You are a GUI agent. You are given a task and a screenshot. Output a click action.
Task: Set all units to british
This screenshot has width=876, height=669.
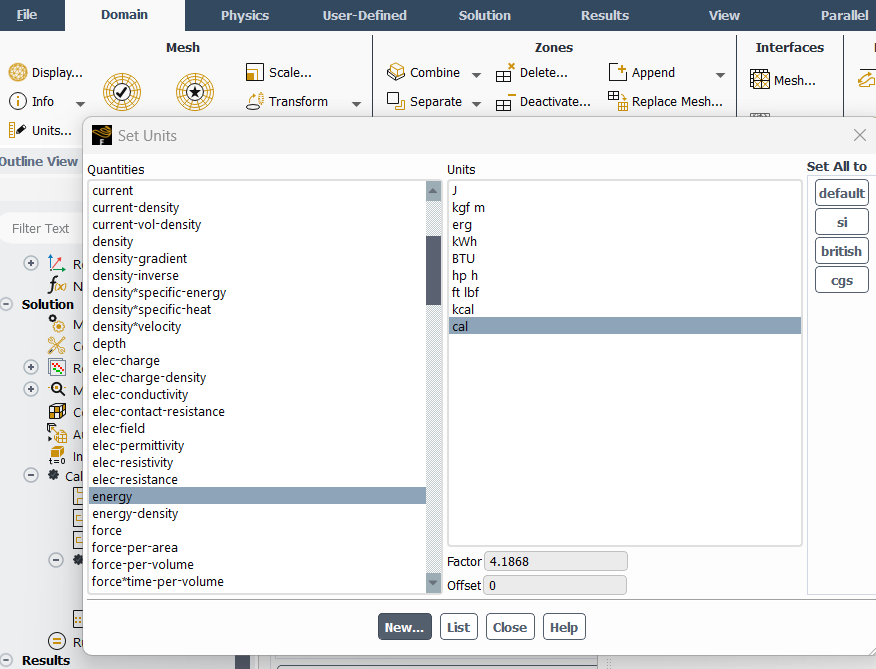click(841, 251)
